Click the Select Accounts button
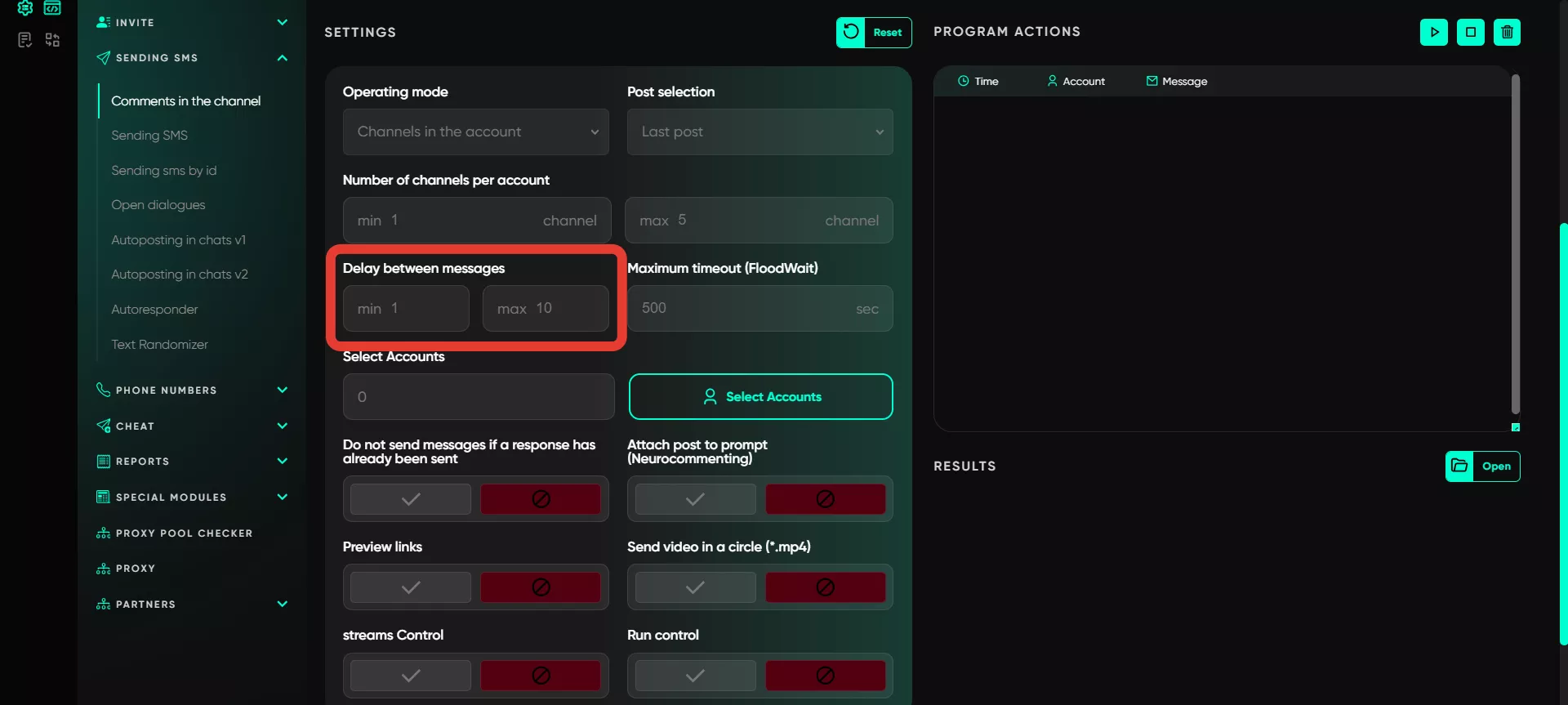The height and width of the screenshot is (705, 1568). 760,397
